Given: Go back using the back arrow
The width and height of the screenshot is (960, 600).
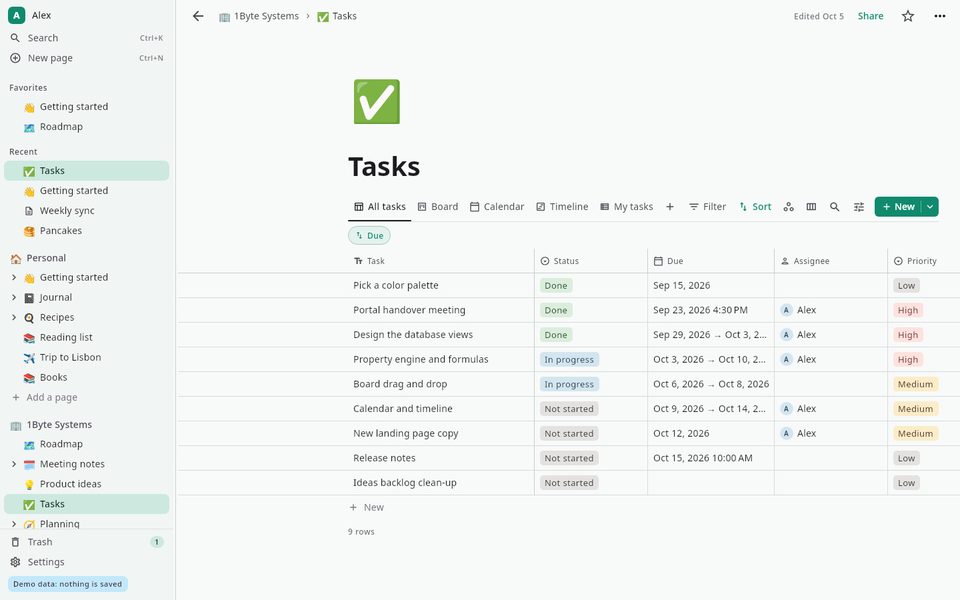Looking at the screenshot, I should pyautogui.click(x=198, y=16).
